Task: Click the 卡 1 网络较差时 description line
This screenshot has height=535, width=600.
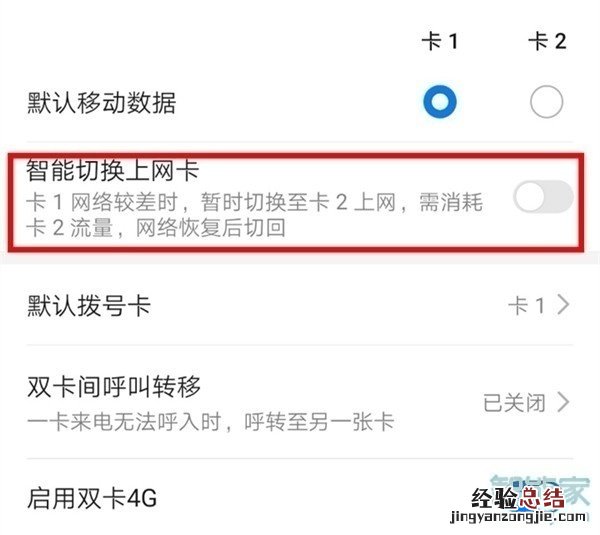Action: pos(254,202)
